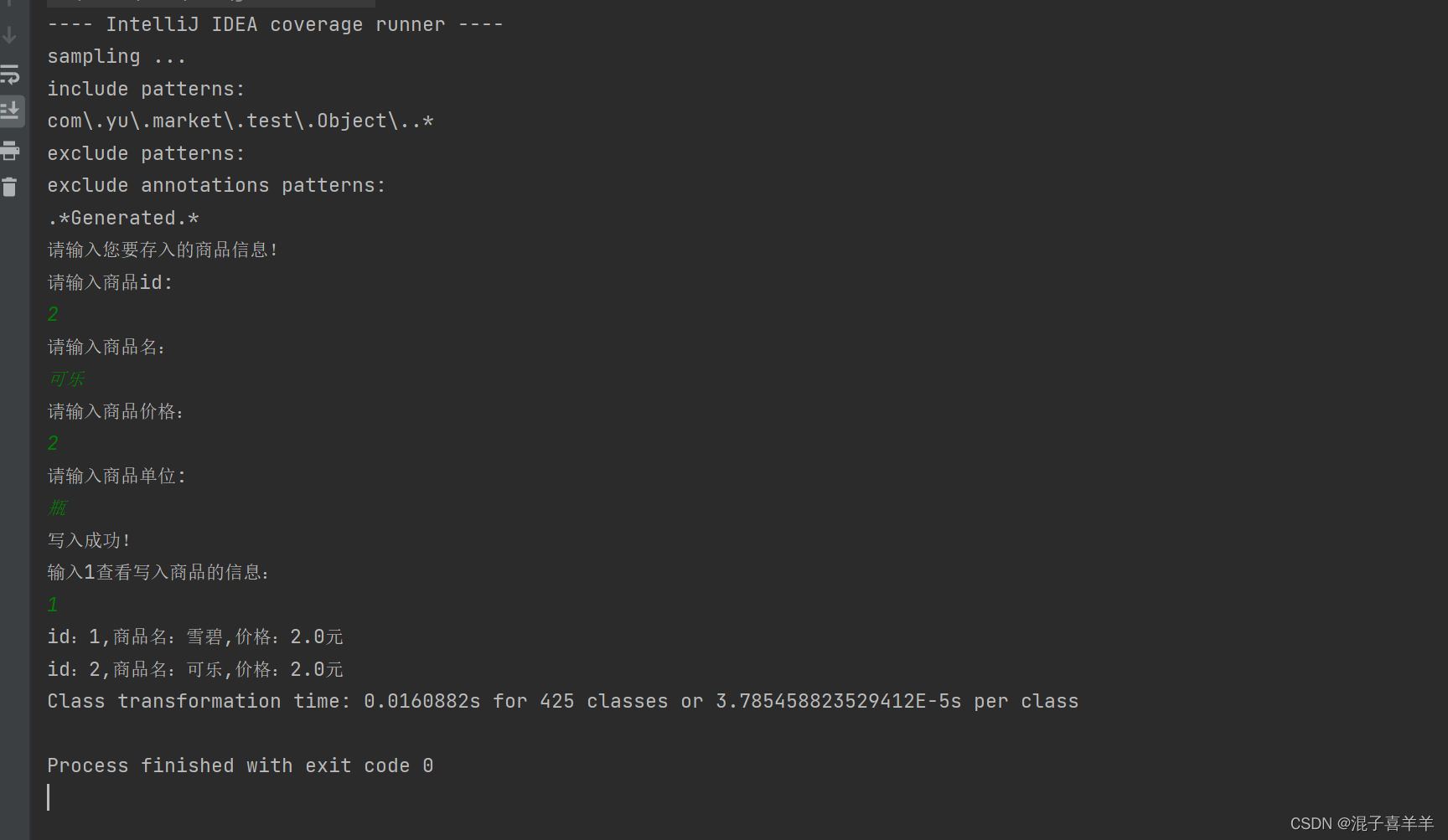Toggle the Use Soft Wraps icon
The width and height of the screenshot is (1448, 840).
(11, 74)
